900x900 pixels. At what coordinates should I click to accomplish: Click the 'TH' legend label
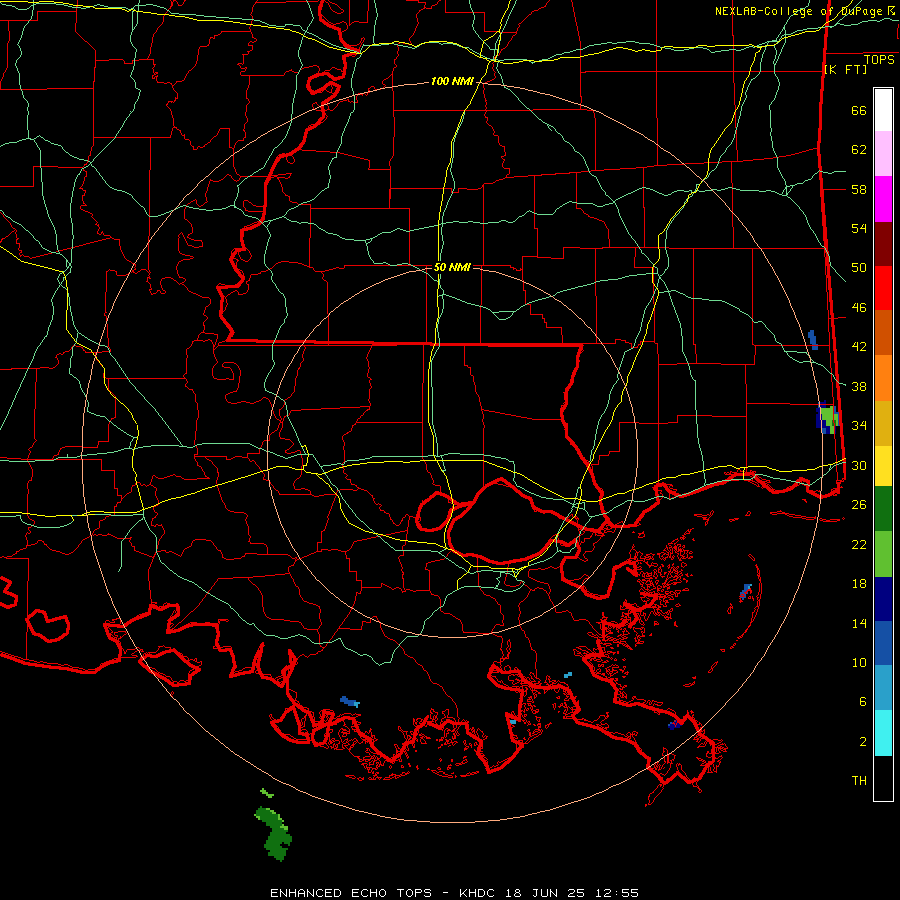[x=859, y=781]
